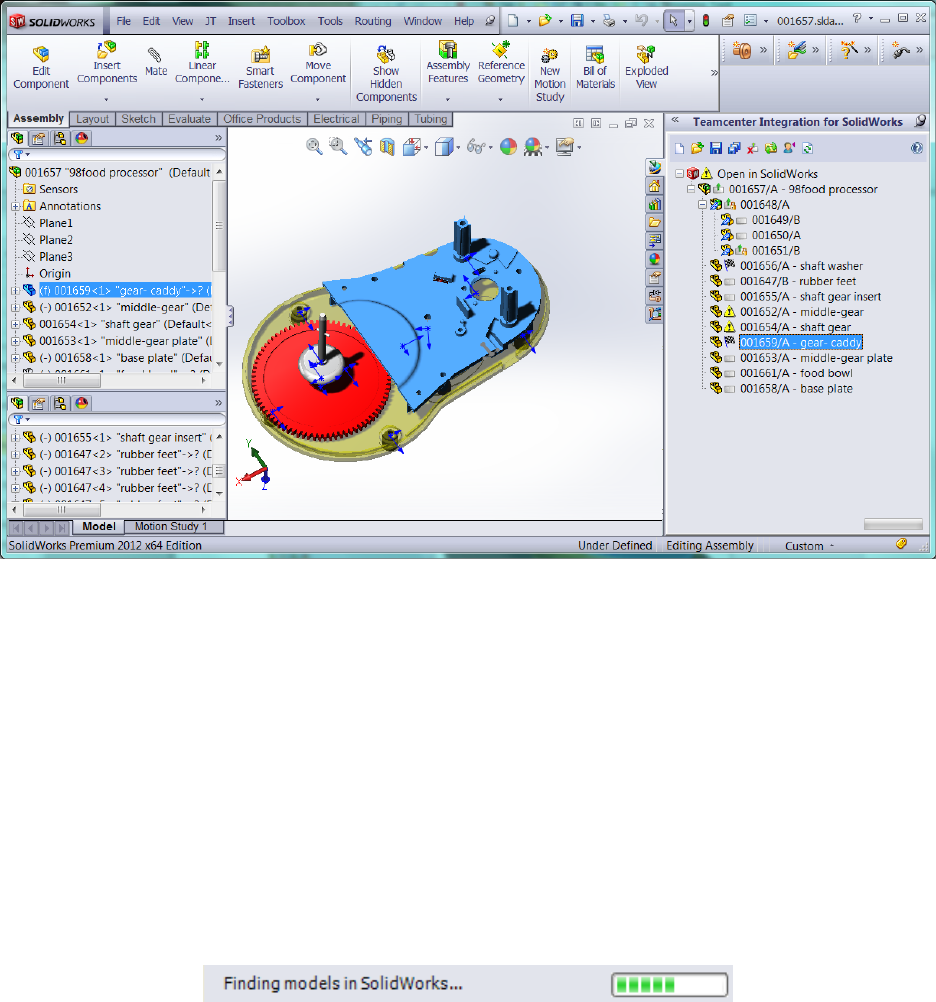Click the Finding models progress bar
The height and width of the screenshot is (1002, 936).
669,984
